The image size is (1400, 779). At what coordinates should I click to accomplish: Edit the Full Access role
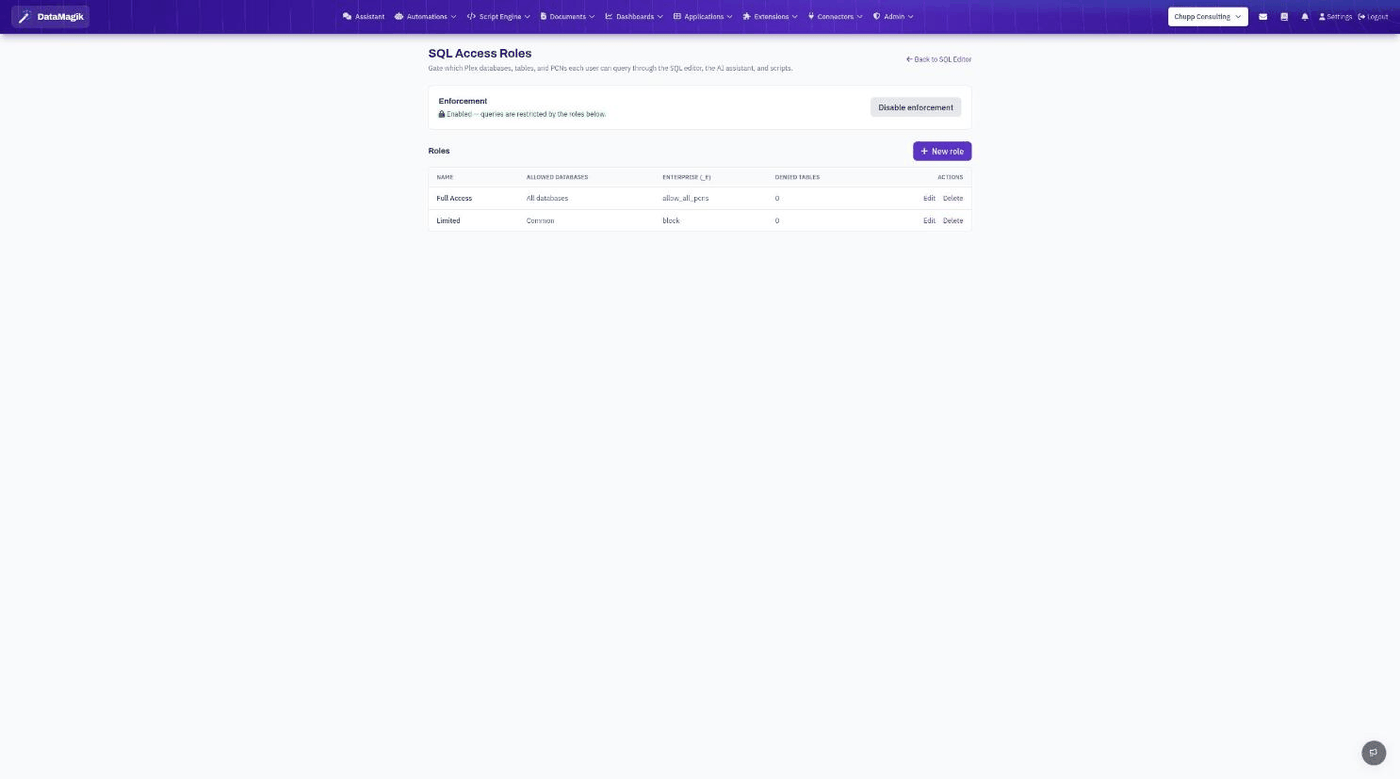coord(929,199)
